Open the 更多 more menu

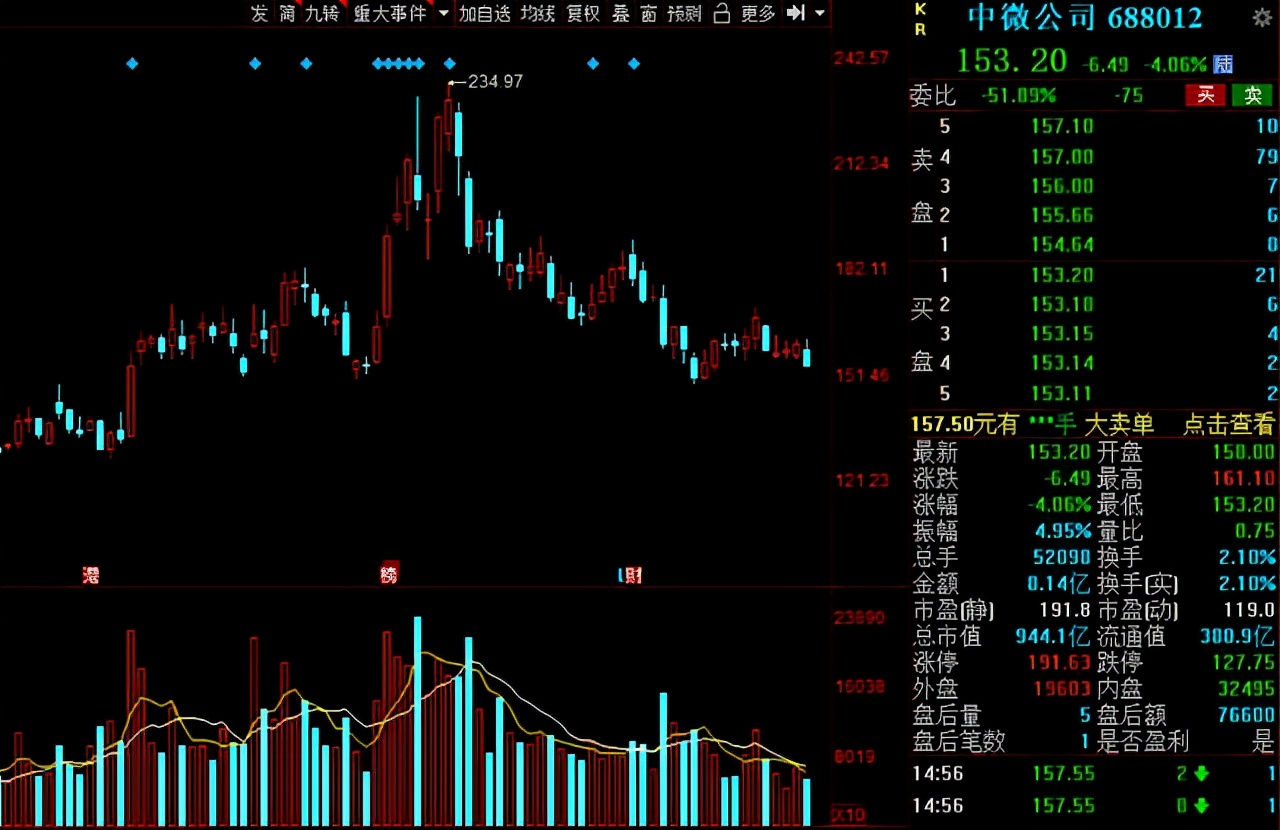(759, 13)
